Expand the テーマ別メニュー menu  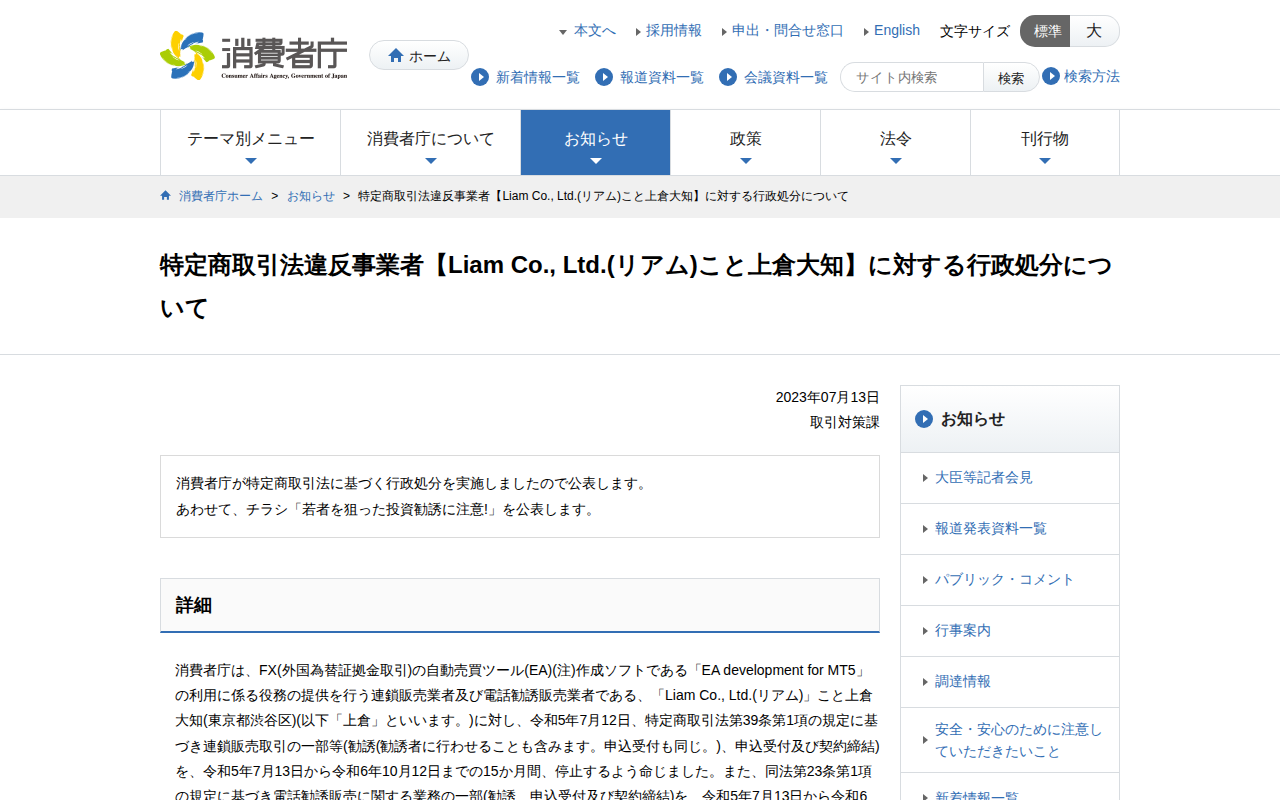click(x=251, y=143)
